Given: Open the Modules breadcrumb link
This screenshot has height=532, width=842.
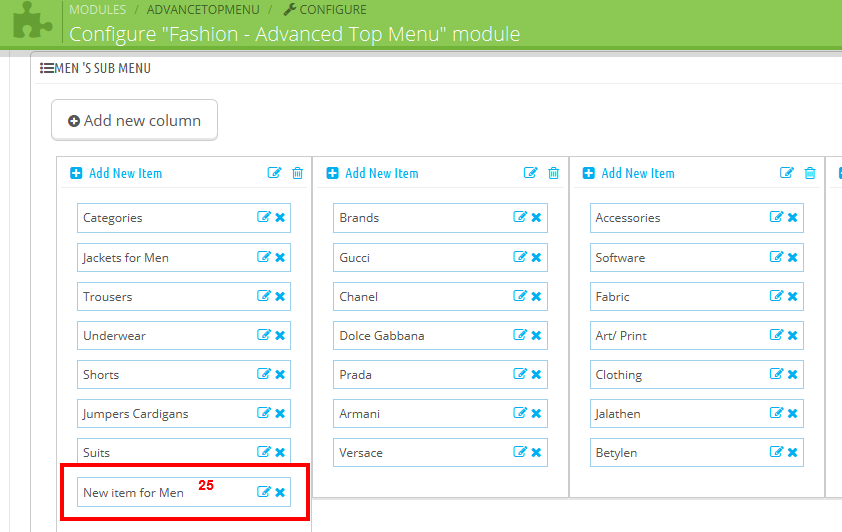Looking at the screenshot, I should pyautogui.click(x=98, y=10).
